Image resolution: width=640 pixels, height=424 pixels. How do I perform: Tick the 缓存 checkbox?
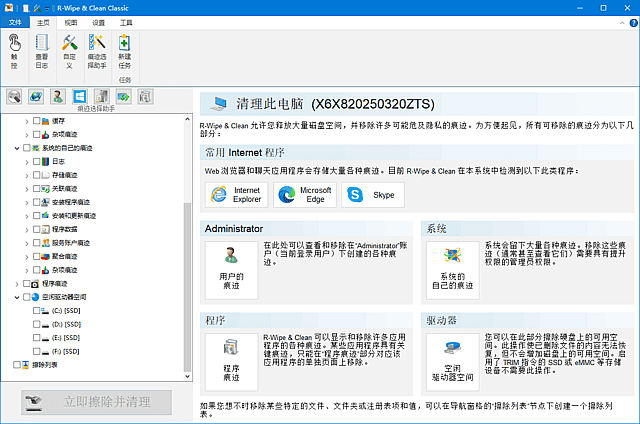point(36,120)
